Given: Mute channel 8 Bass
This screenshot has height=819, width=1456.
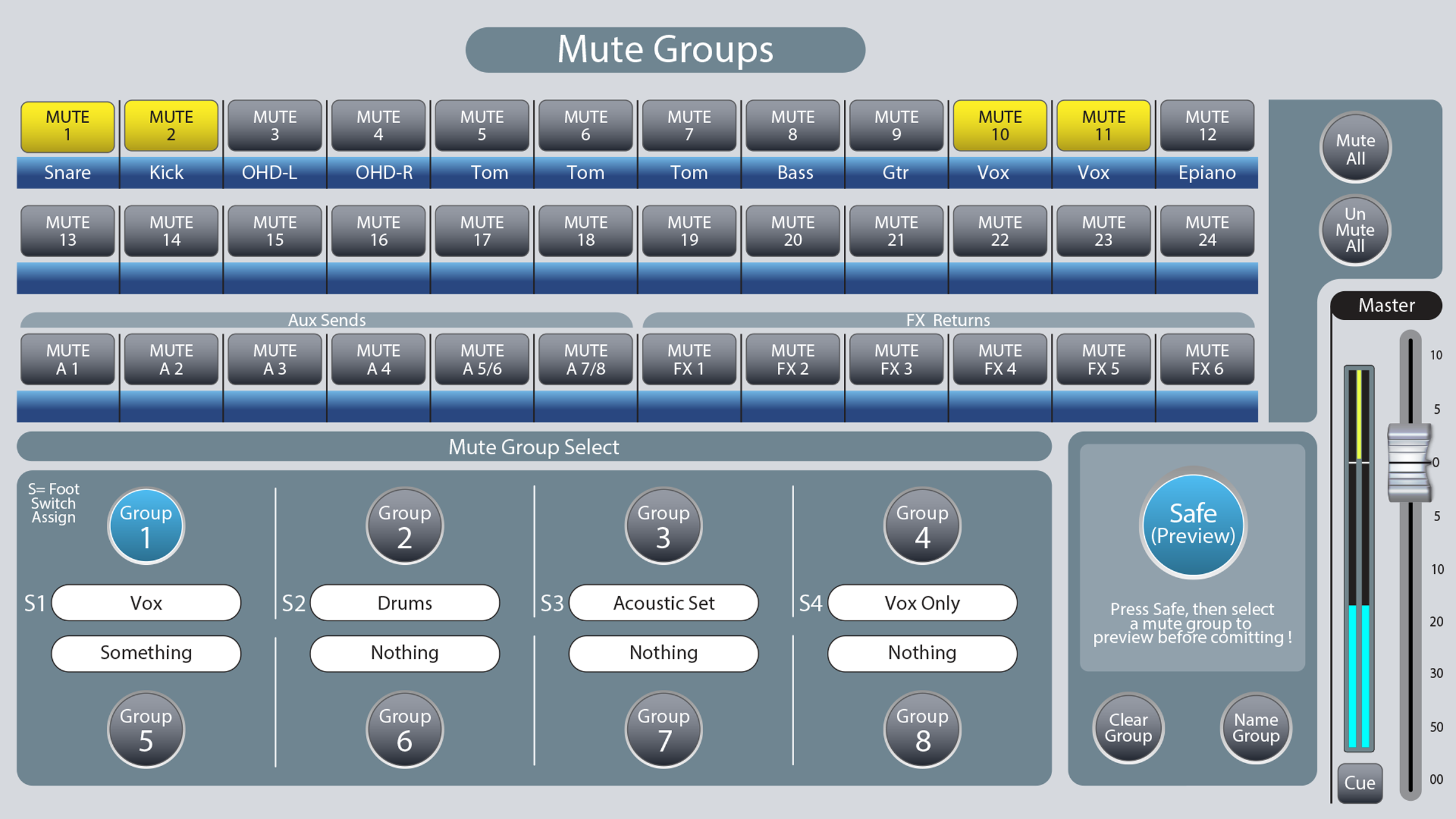Looking at the screenshot, I should pyautogui.click(x=793, y=126).
